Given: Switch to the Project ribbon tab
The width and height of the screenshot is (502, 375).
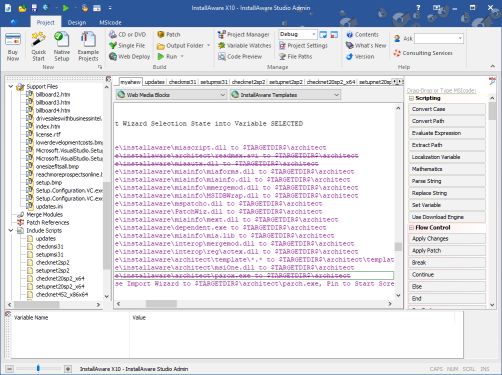Looking at the screenshot, I should coord(45,22).
